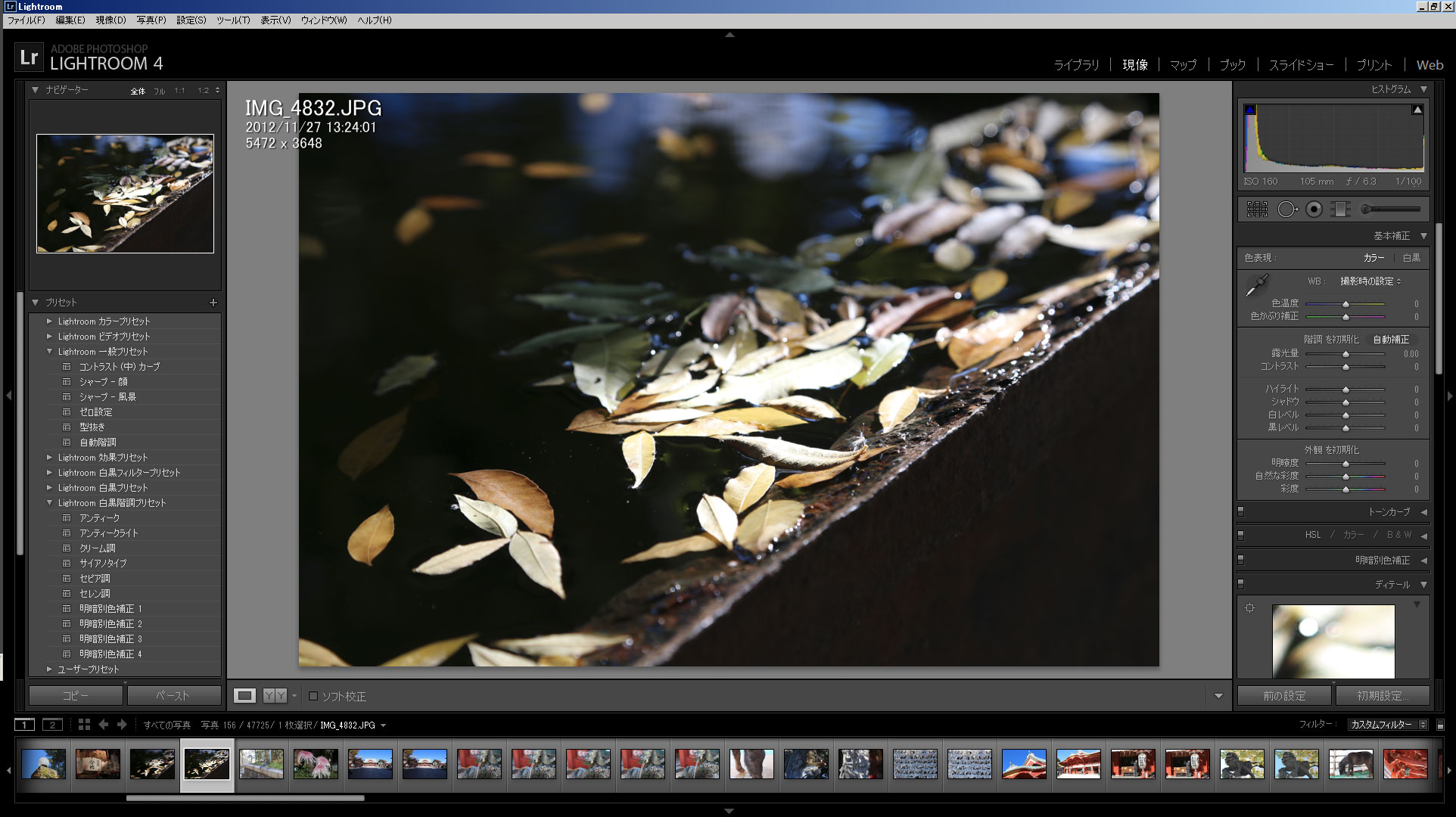
Task: Open the カスタムフィルター filter dropdown
Action: pyautogui.click(x=1388, y=725)
